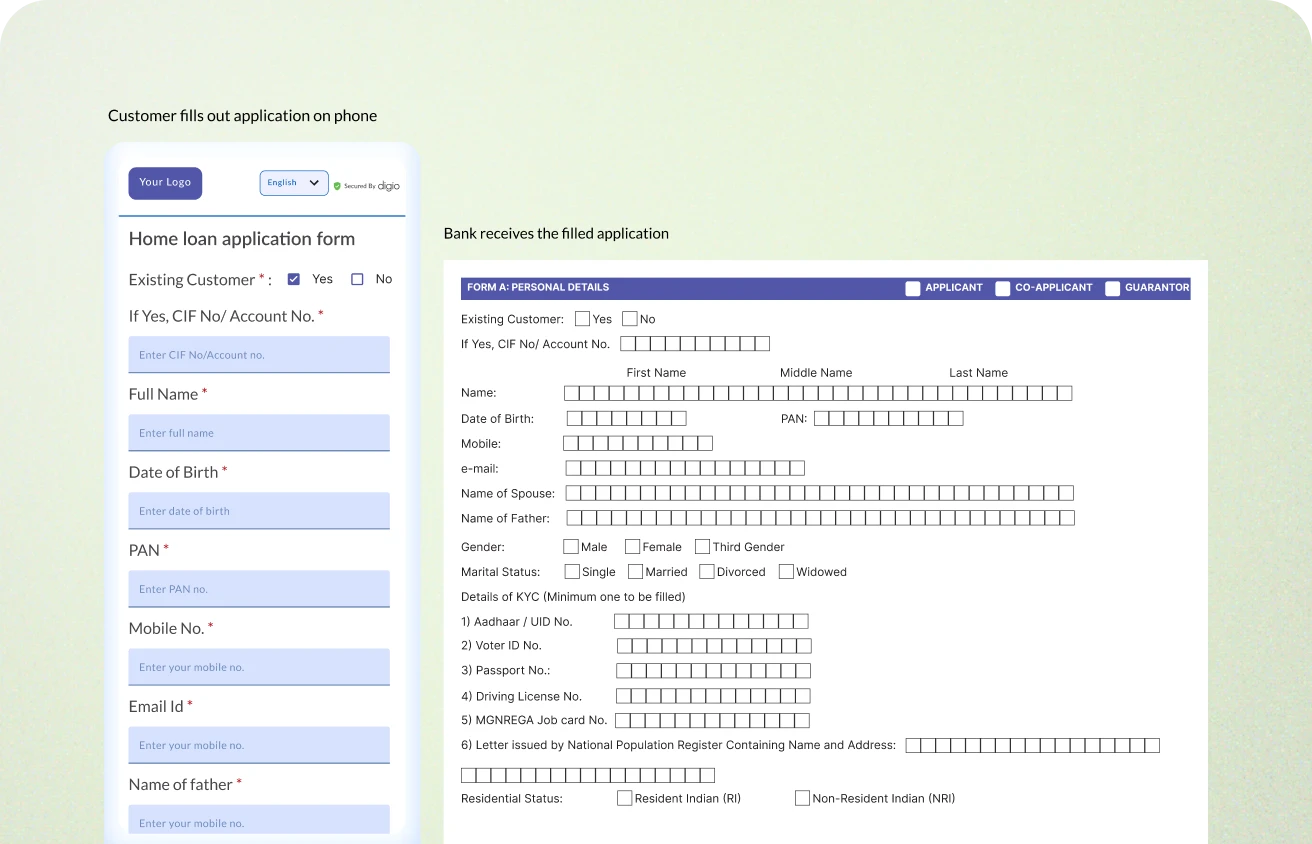Mark the Widowed marital status checkbox
Screen dimensions: 1312x844
(x=786, y=572)
